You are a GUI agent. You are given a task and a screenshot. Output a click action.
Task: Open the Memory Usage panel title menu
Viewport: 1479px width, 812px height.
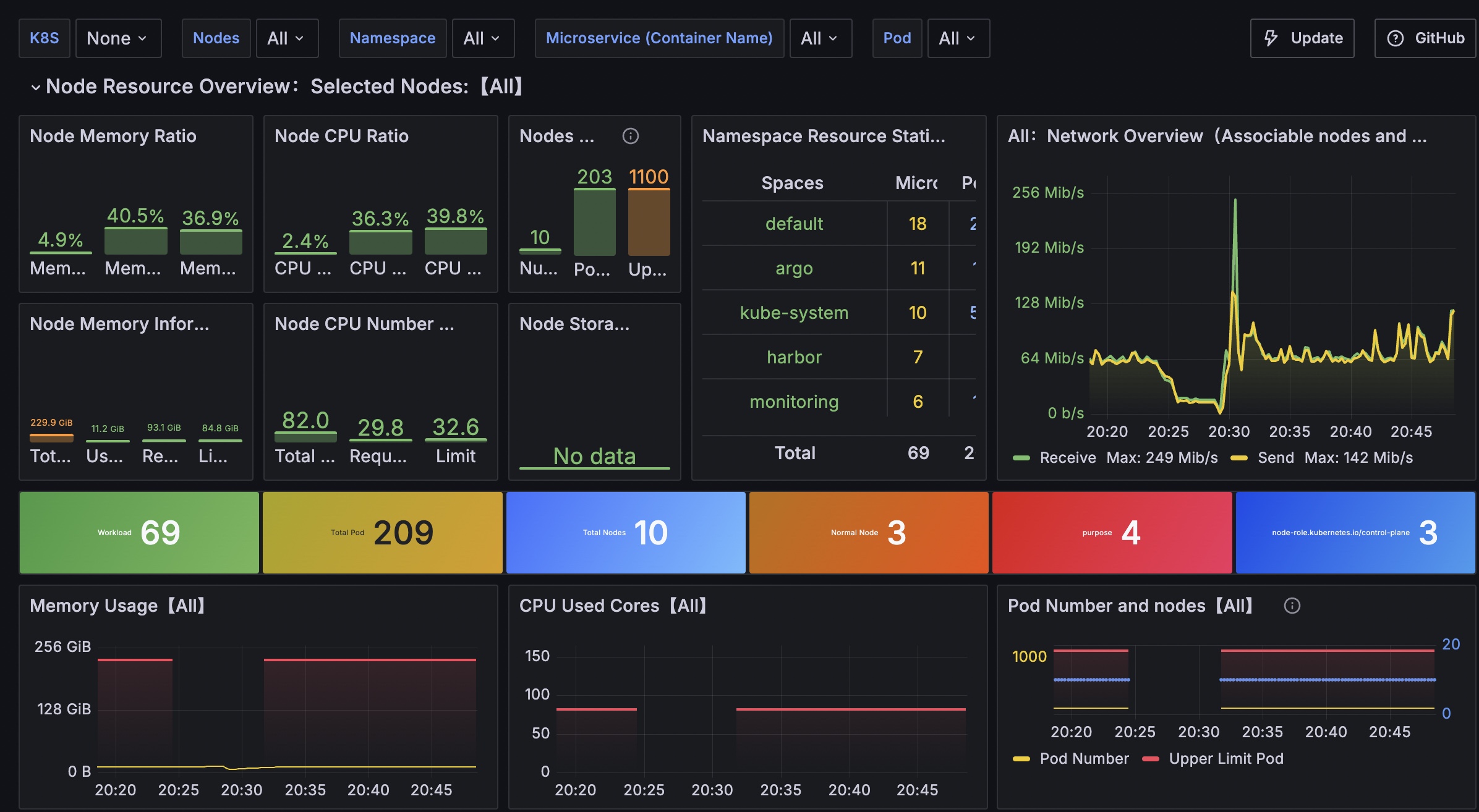click(117, 606)
